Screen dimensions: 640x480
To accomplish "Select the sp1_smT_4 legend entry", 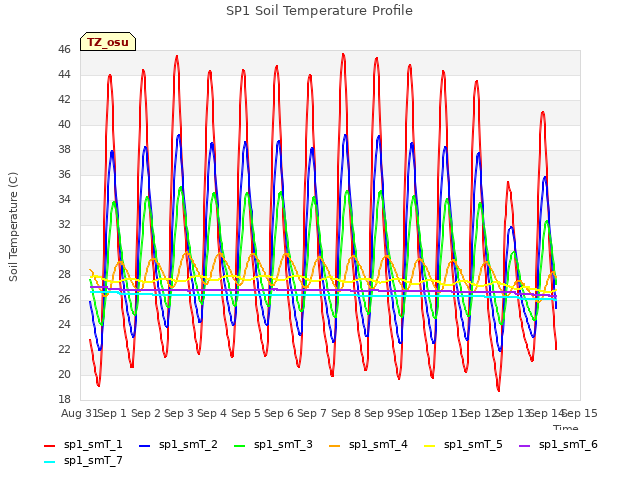I will [369, 444].
